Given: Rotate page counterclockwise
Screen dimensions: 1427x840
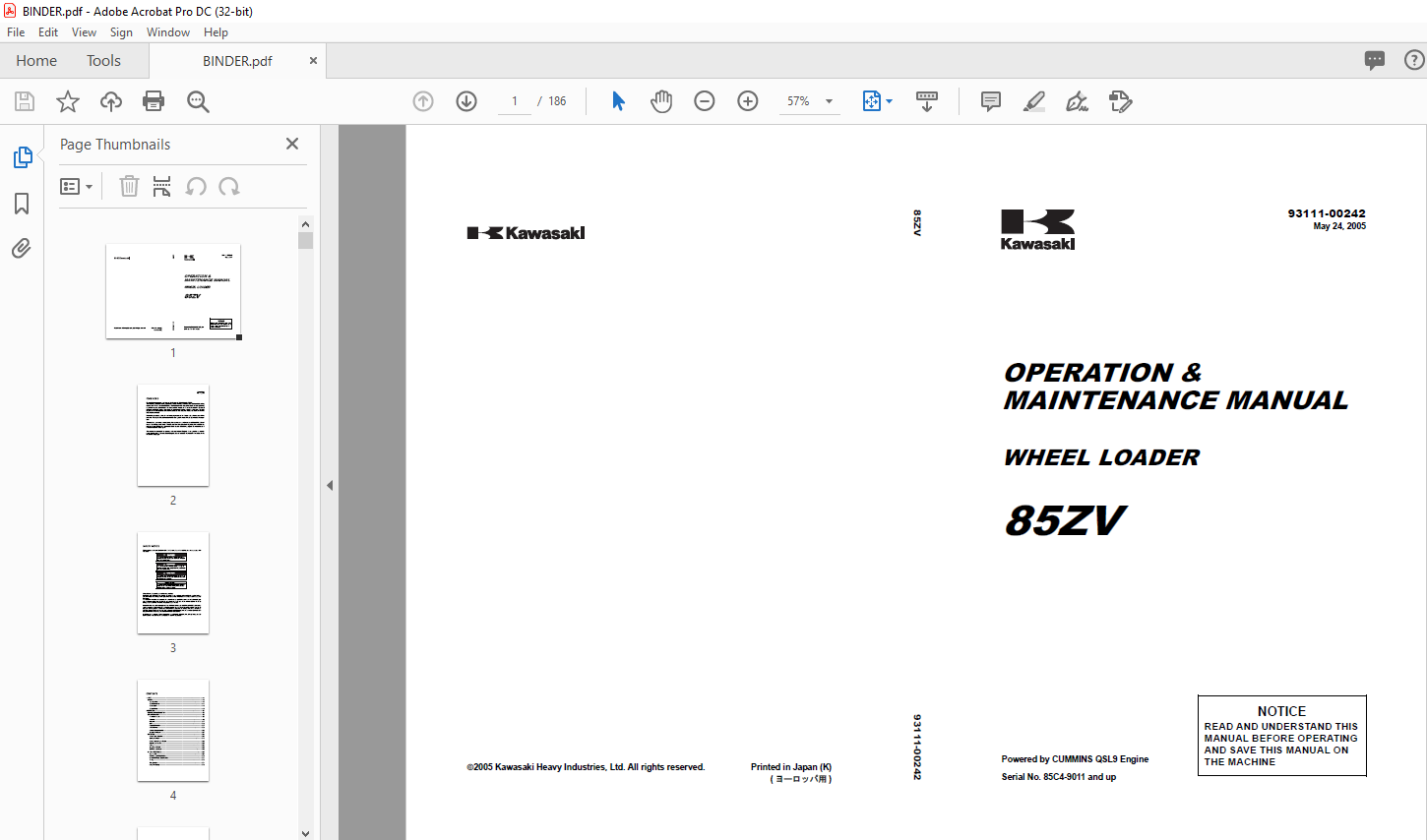Looking at the screenshot, I should (196, 186).
